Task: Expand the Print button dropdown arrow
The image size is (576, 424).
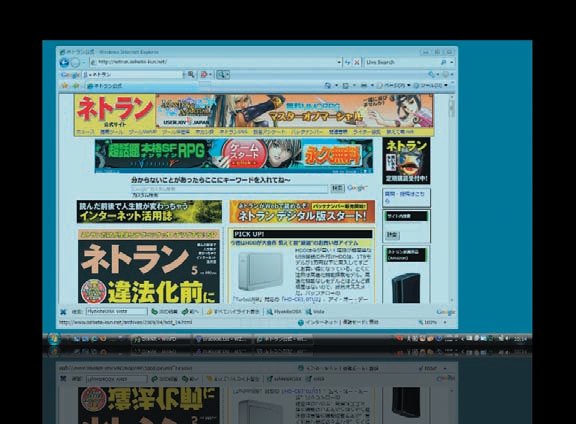Action: [372, 85]
